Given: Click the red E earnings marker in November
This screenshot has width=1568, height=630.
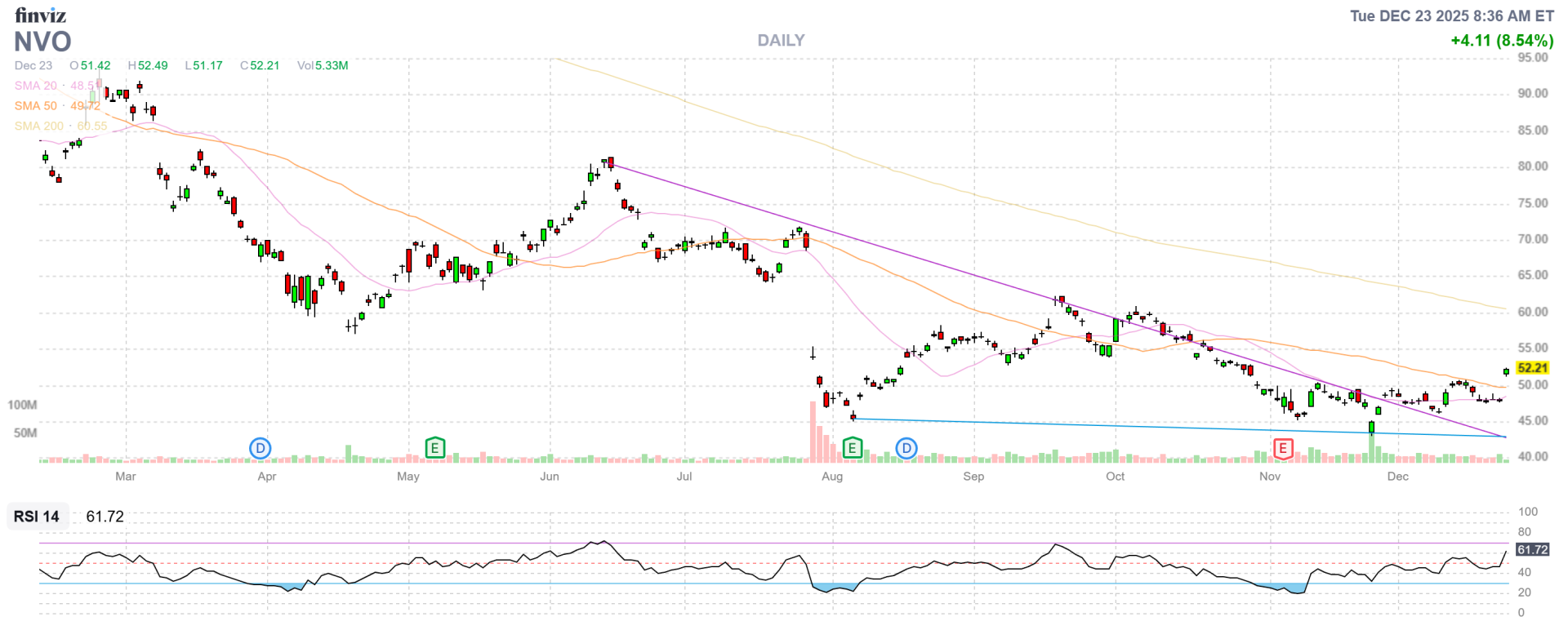Looking at the screenshot, I should [1282, 448].
